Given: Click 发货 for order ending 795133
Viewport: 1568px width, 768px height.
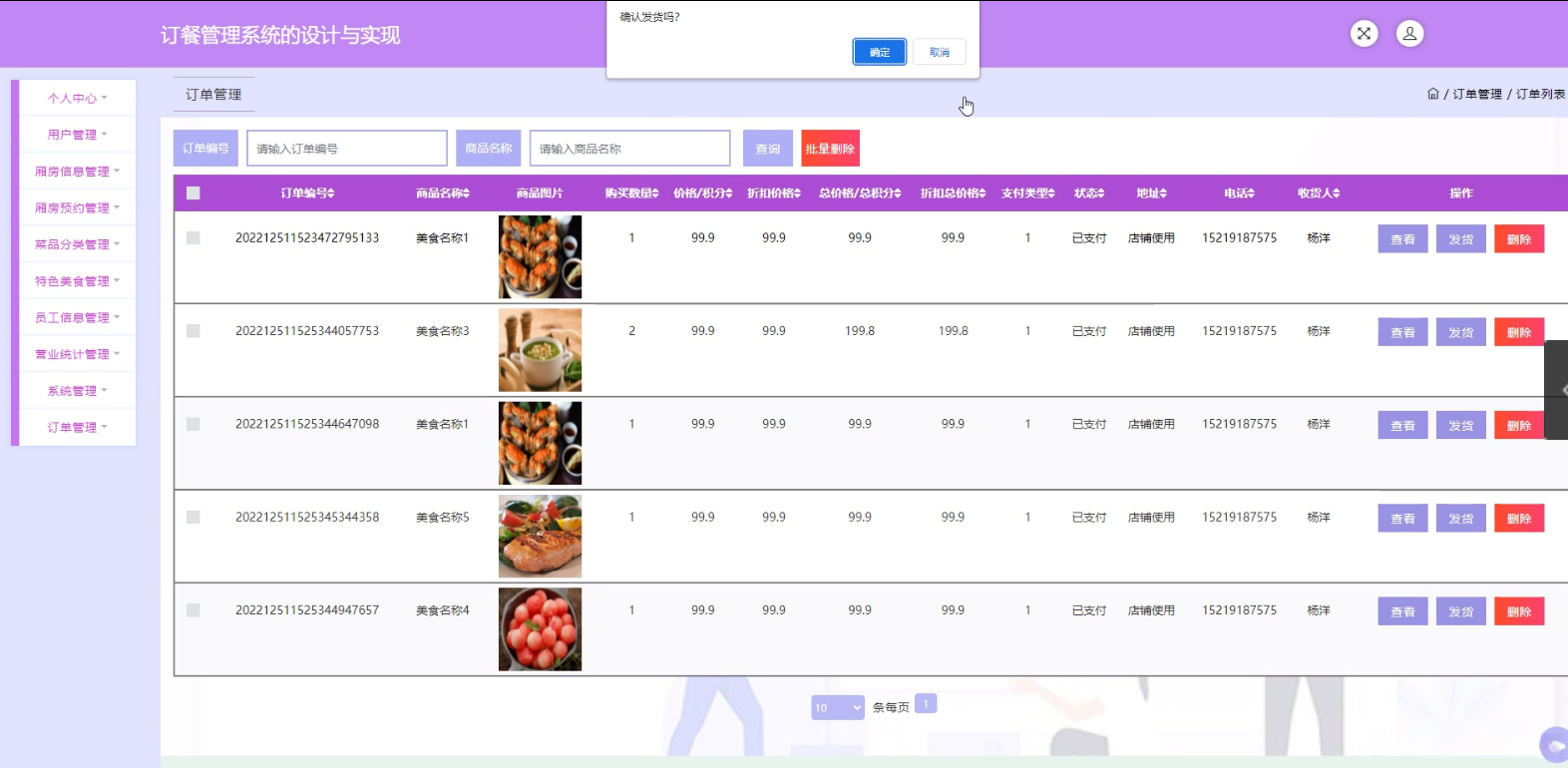Looking at the screenshot, I should 1461,239.
